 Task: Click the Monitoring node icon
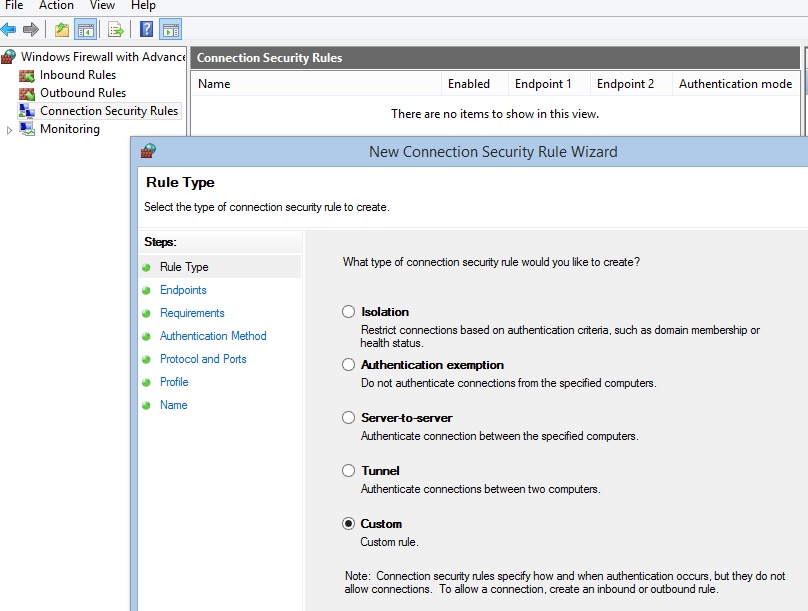coord(27,129)
